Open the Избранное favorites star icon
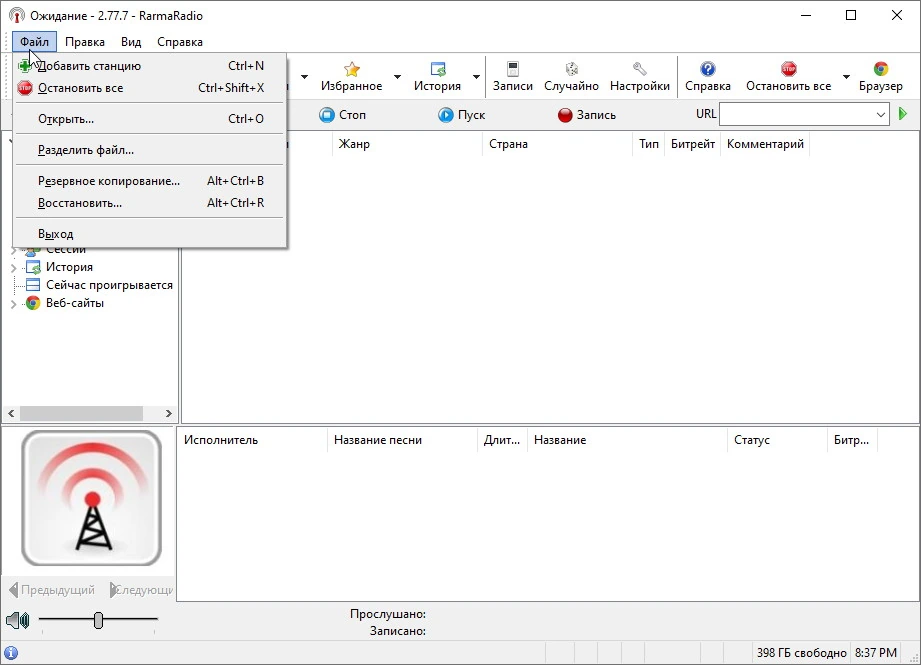921x665 pixels. tap(351, 69)
